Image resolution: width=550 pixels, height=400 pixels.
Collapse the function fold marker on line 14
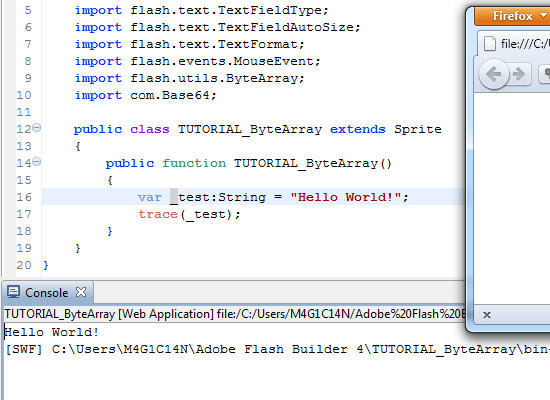[x=36, y=162]
